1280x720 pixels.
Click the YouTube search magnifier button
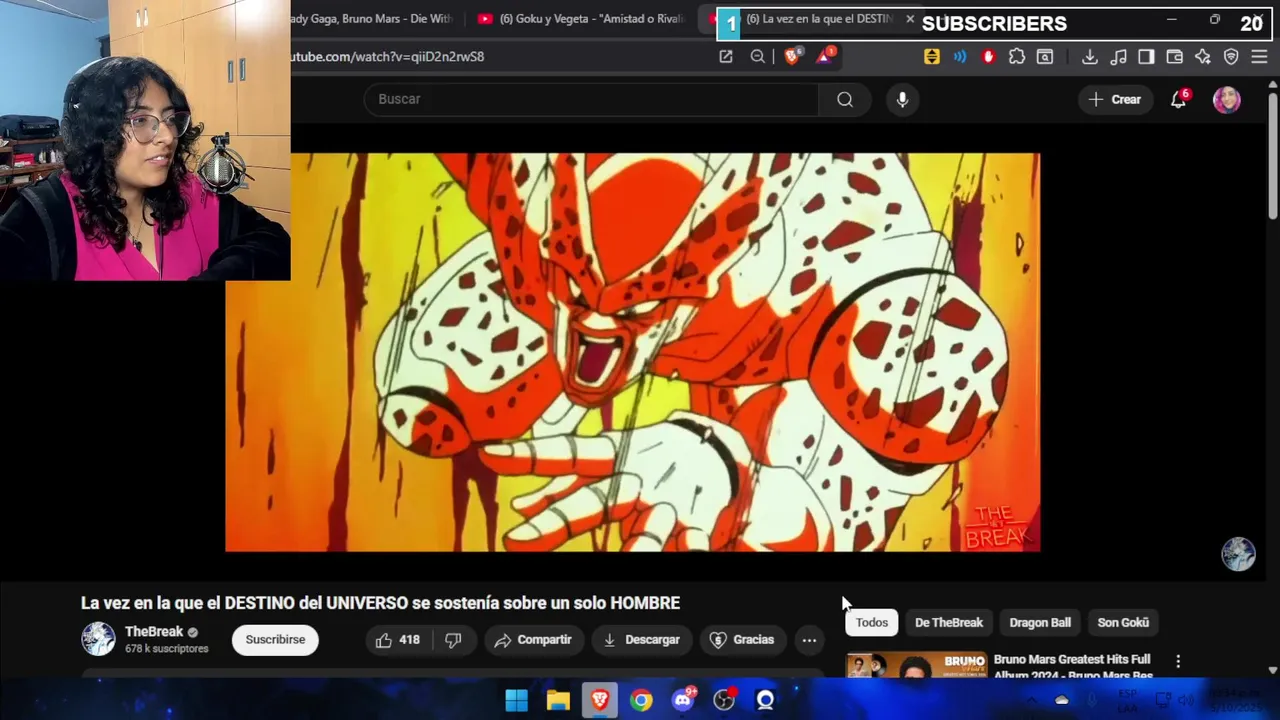pyautogui.click(x=845, y=99)
